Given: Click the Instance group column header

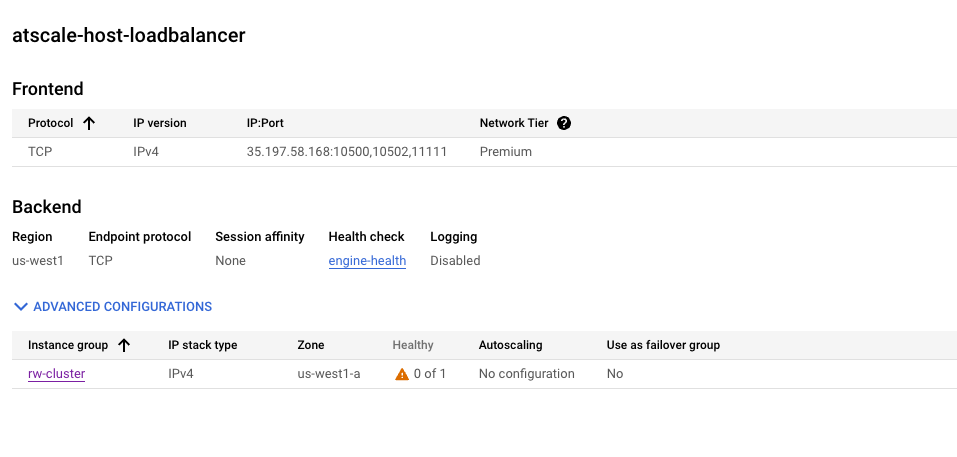Looking at the screenshot, I should 68,345.
